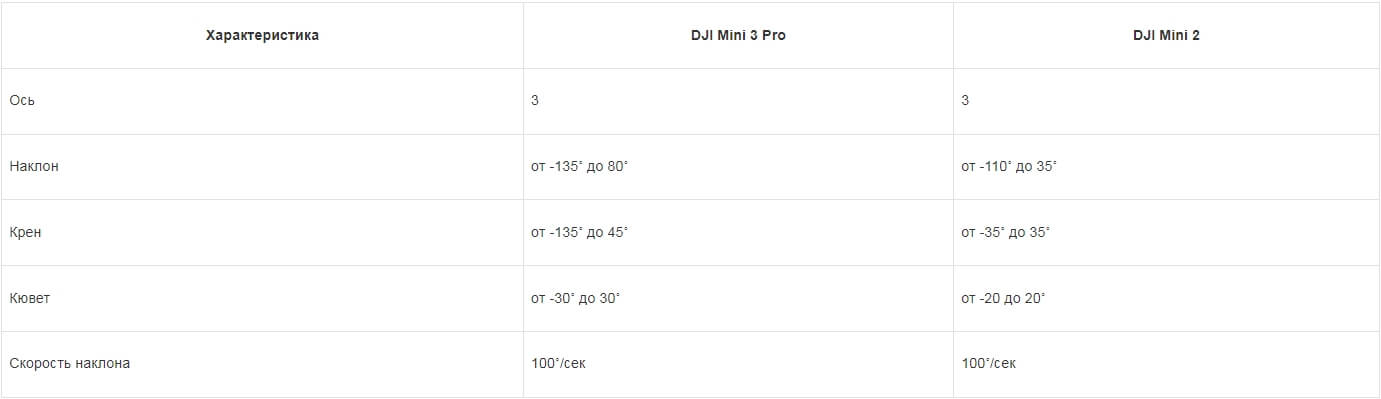This screenshot has width=1381, height=399.
Task: Click the "от -110° до 35°" cell
Action: pyautogui.click(x=1009, y=166)
